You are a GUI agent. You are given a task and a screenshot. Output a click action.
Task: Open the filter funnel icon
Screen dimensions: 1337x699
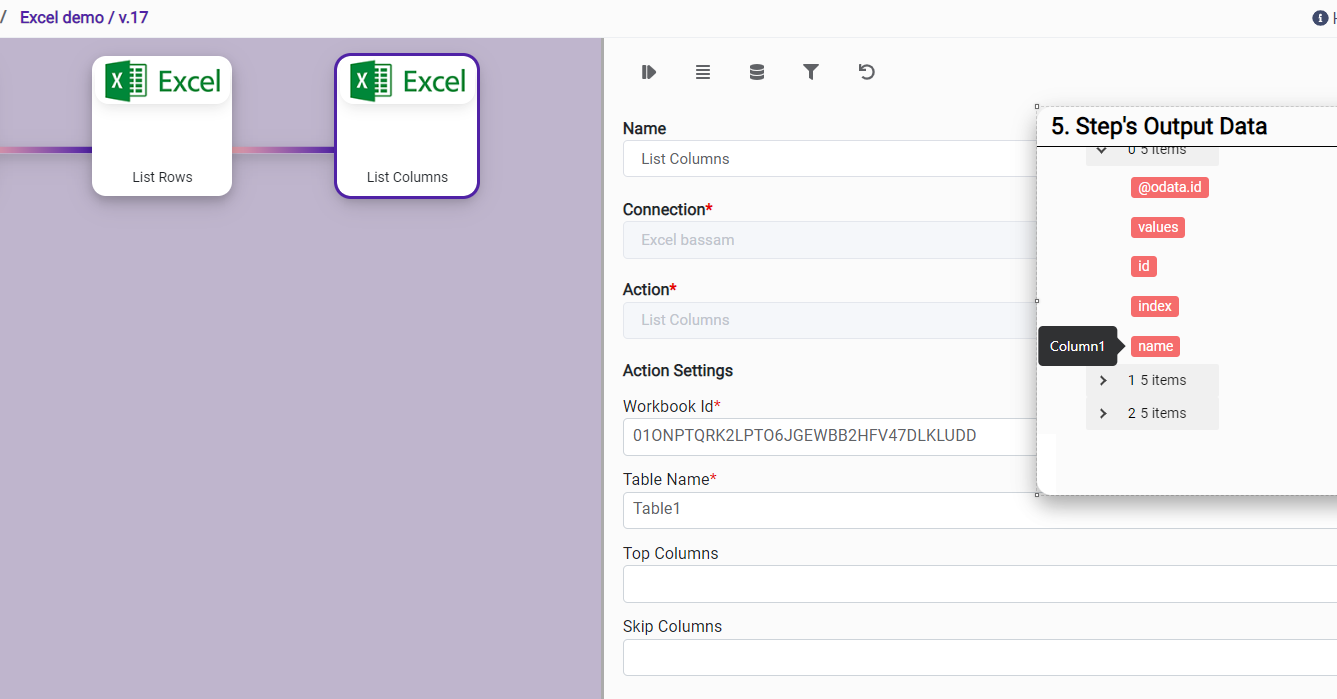[x=811, y=72]
